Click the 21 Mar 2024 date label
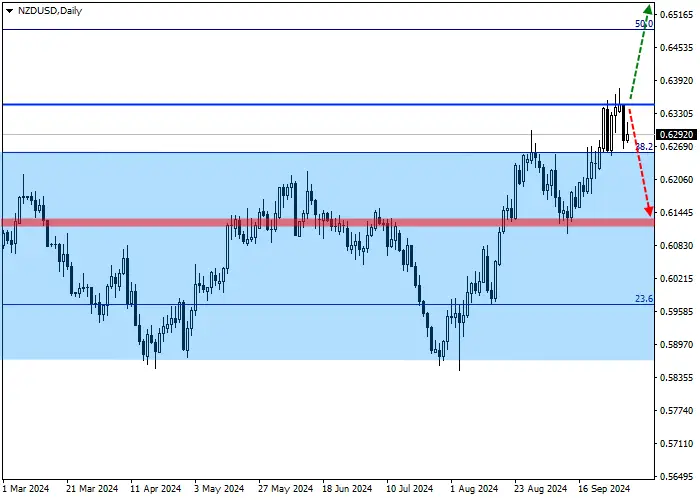Screen dimensions: 700x500 pyautogui.click(x=92, y=488)
